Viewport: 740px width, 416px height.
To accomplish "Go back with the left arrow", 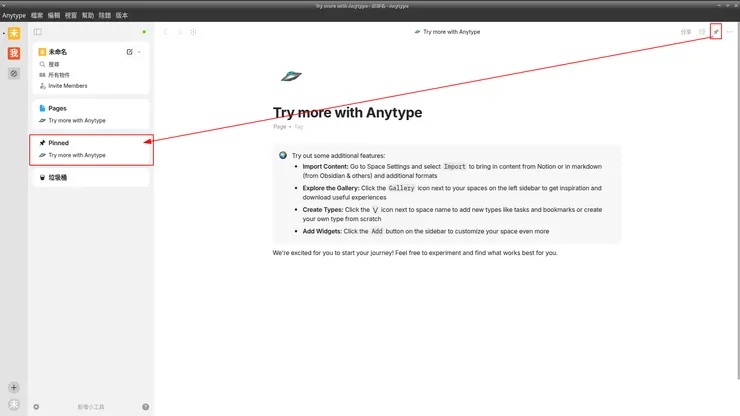I will (165, 32).
